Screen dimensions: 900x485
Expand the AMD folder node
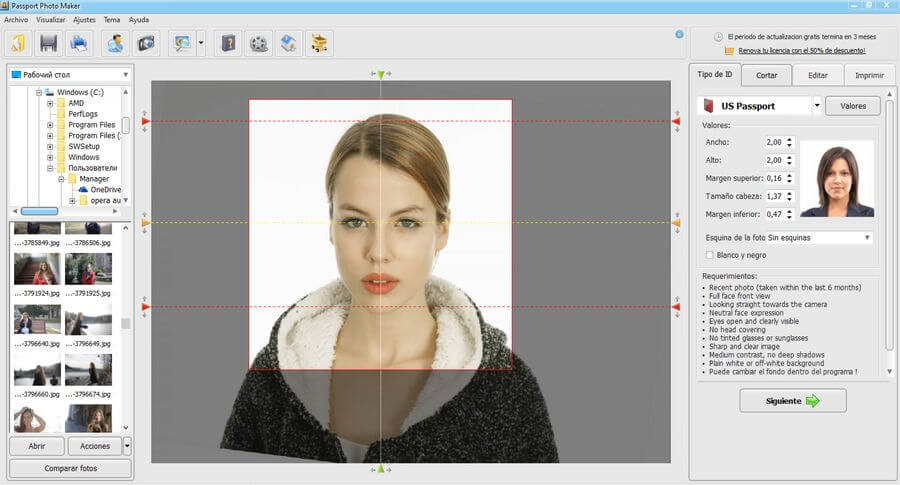click(x=50, y=103)
